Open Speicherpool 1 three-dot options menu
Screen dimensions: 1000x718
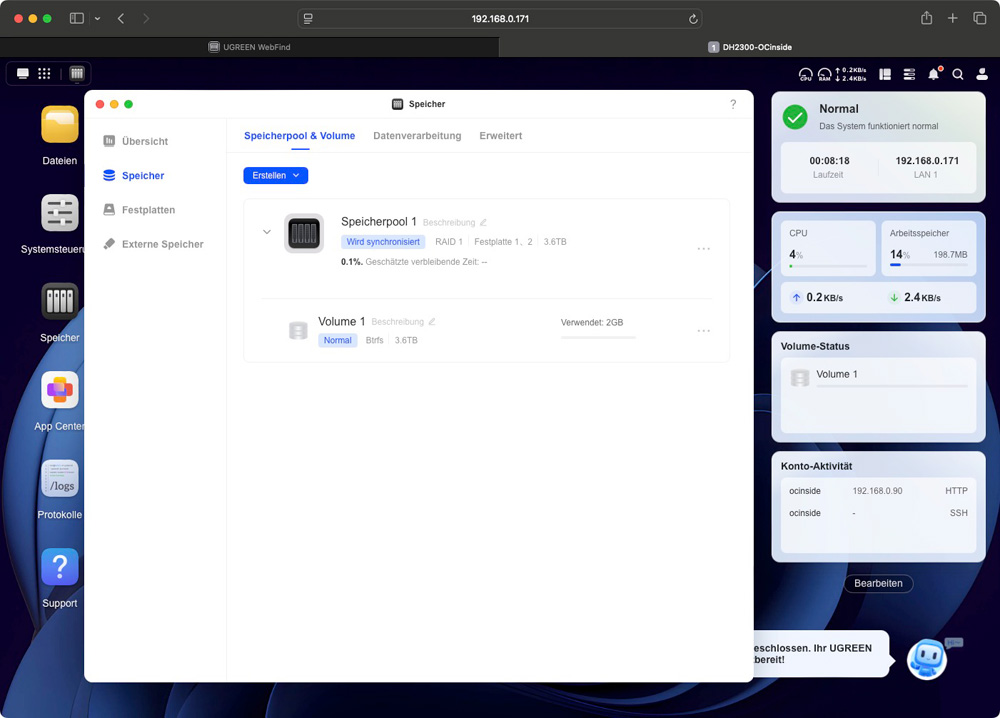(x=703, y=249)
